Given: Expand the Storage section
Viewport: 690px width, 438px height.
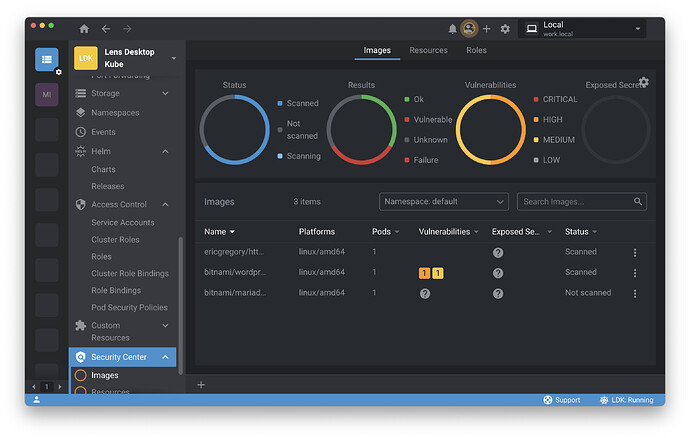Looking at the screenshot, I should click(166, 93).
